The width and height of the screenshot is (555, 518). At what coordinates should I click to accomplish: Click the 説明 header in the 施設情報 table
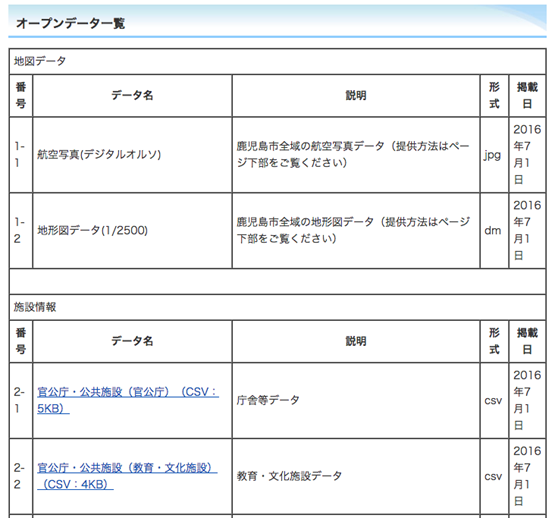[356, 341]
